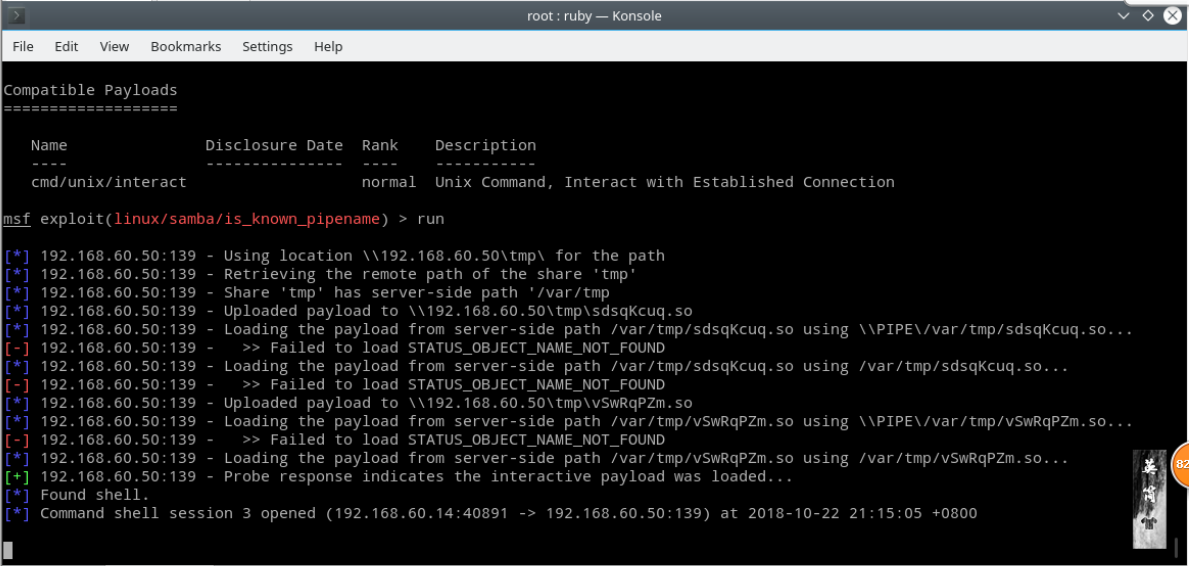1189x566 pixels.
Task: Click the green [+] status marker
Action: coord(17,476)
